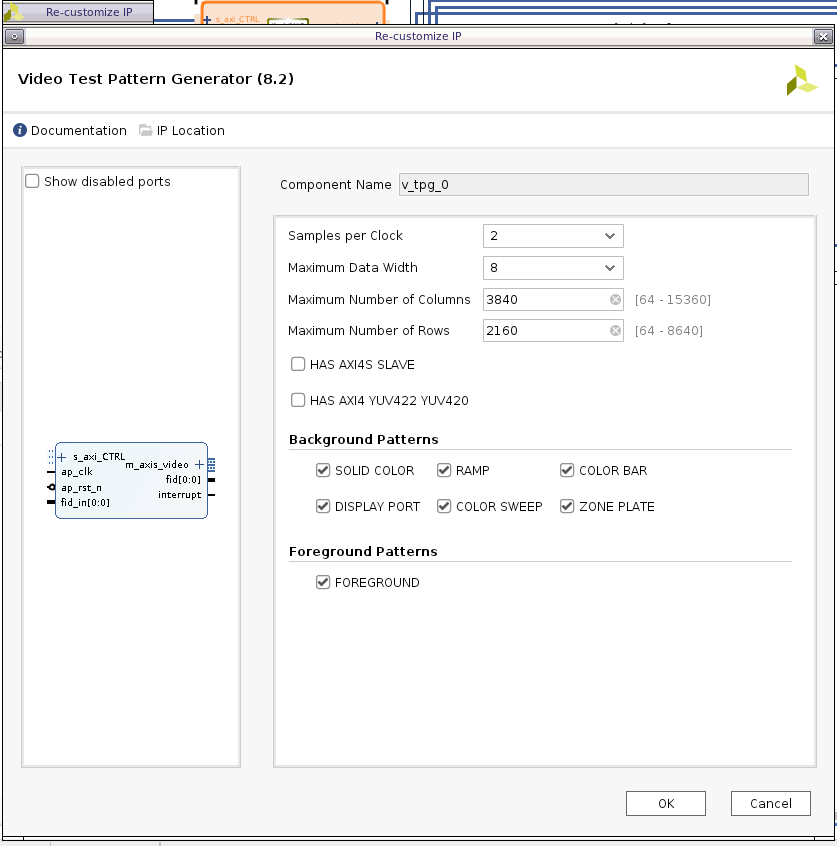Screen dimensions: 837x846
Task: Click the v_tpg block symbol preview
Action: point(131,480)
